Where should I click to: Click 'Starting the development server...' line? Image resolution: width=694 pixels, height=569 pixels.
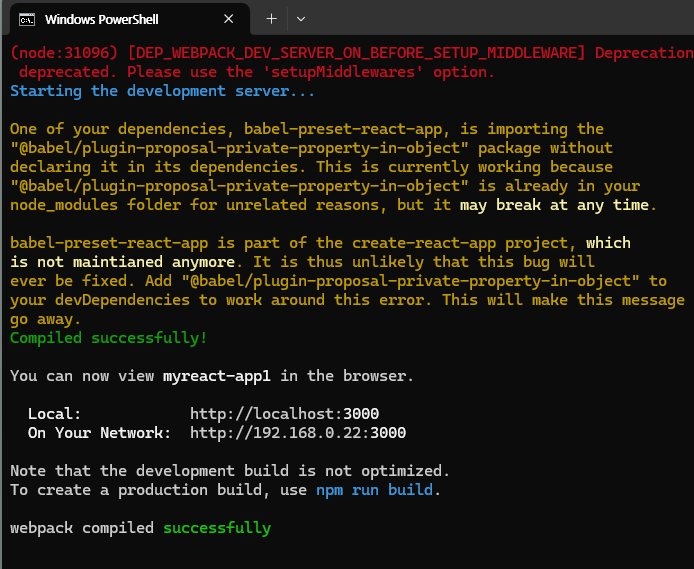[x=162, y=91]
